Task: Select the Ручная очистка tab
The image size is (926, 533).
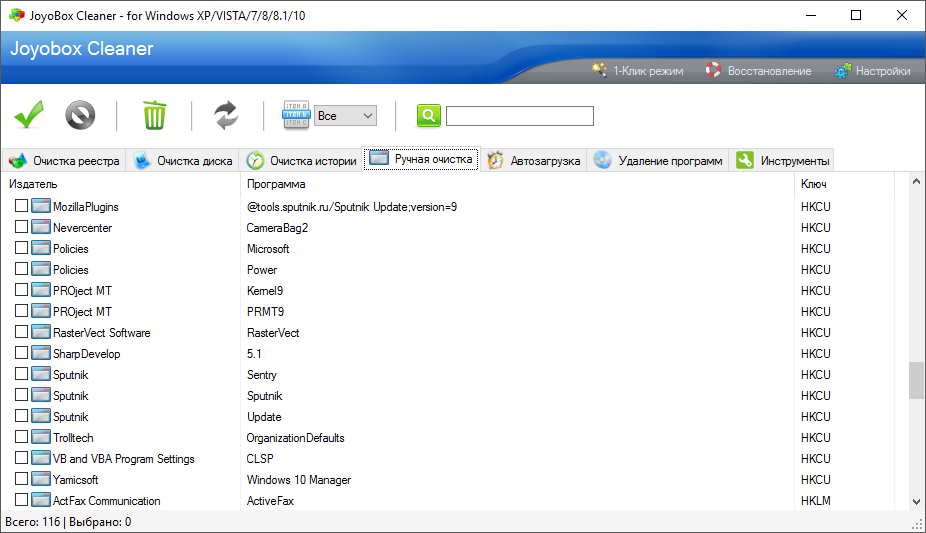Action: 421,159
